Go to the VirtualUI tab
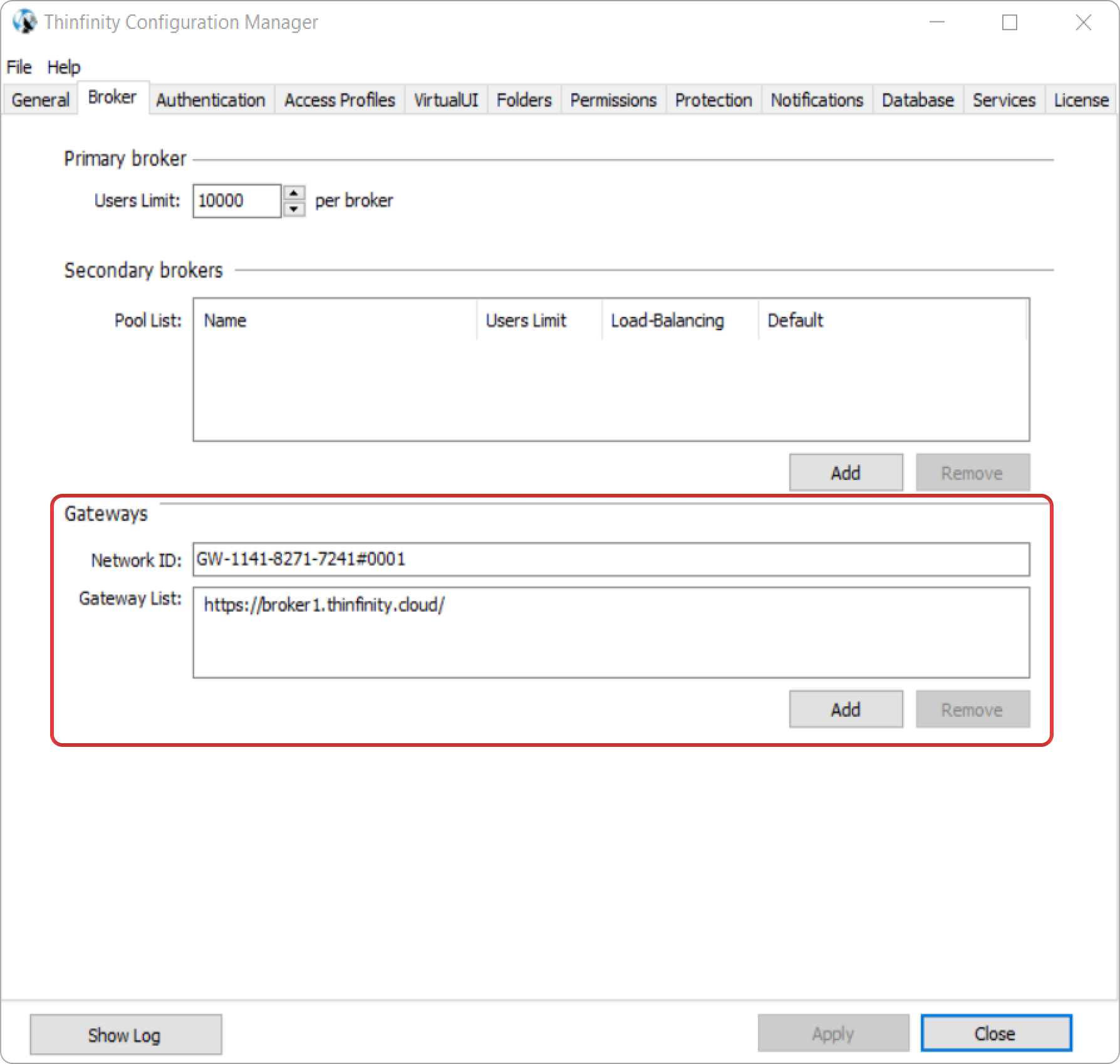 pos(446,100)
